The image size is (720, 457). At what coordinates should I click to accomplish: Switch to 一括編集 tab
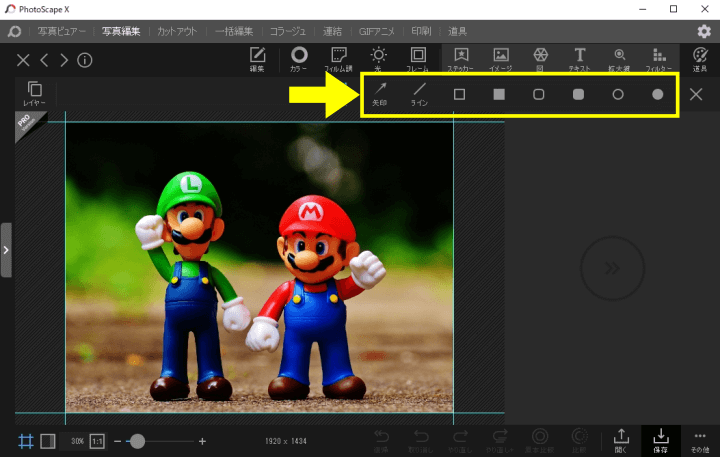click(234, 31)
